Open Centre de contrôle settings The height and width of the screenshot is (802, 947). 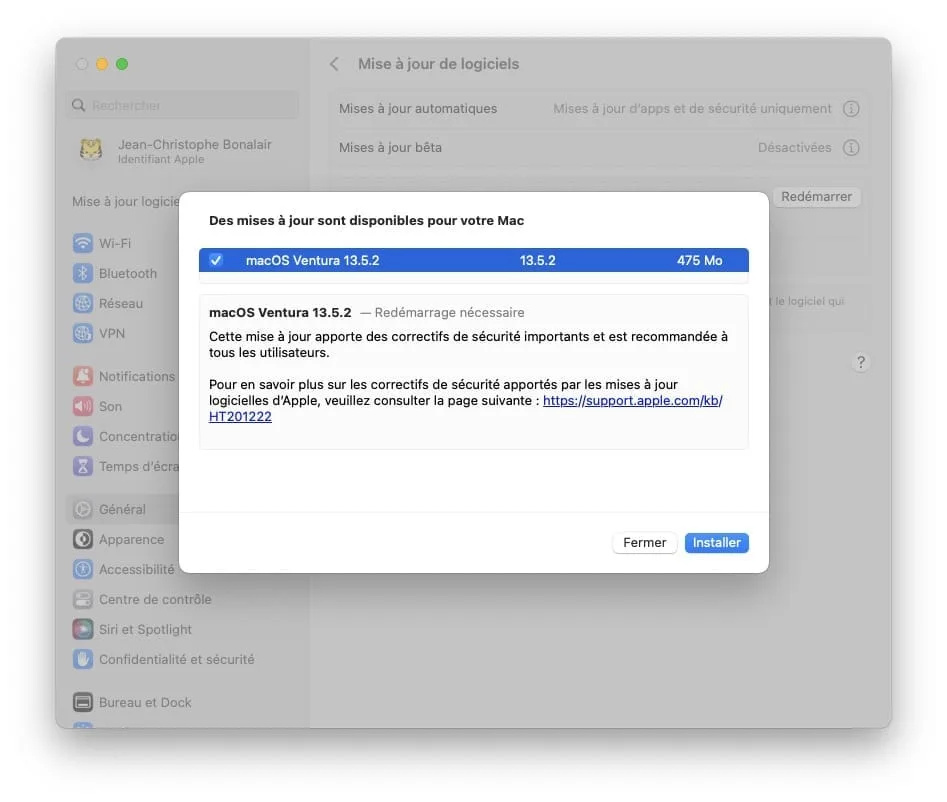coord(83,599)
